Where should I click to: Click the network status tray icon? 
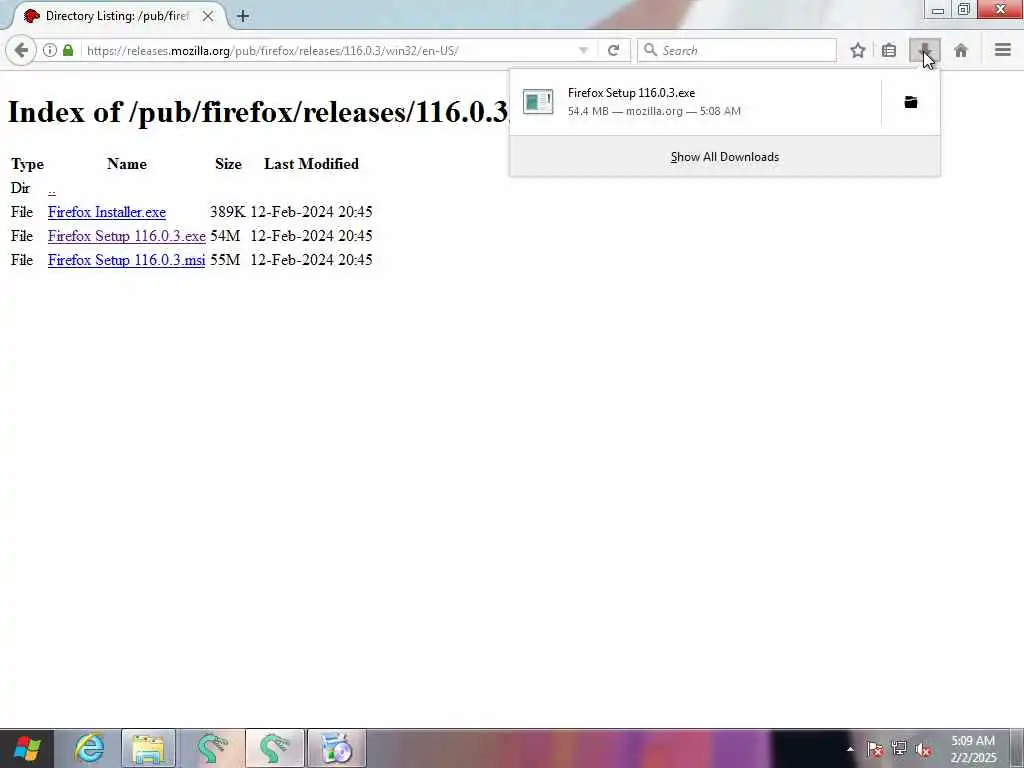[899, 749]
